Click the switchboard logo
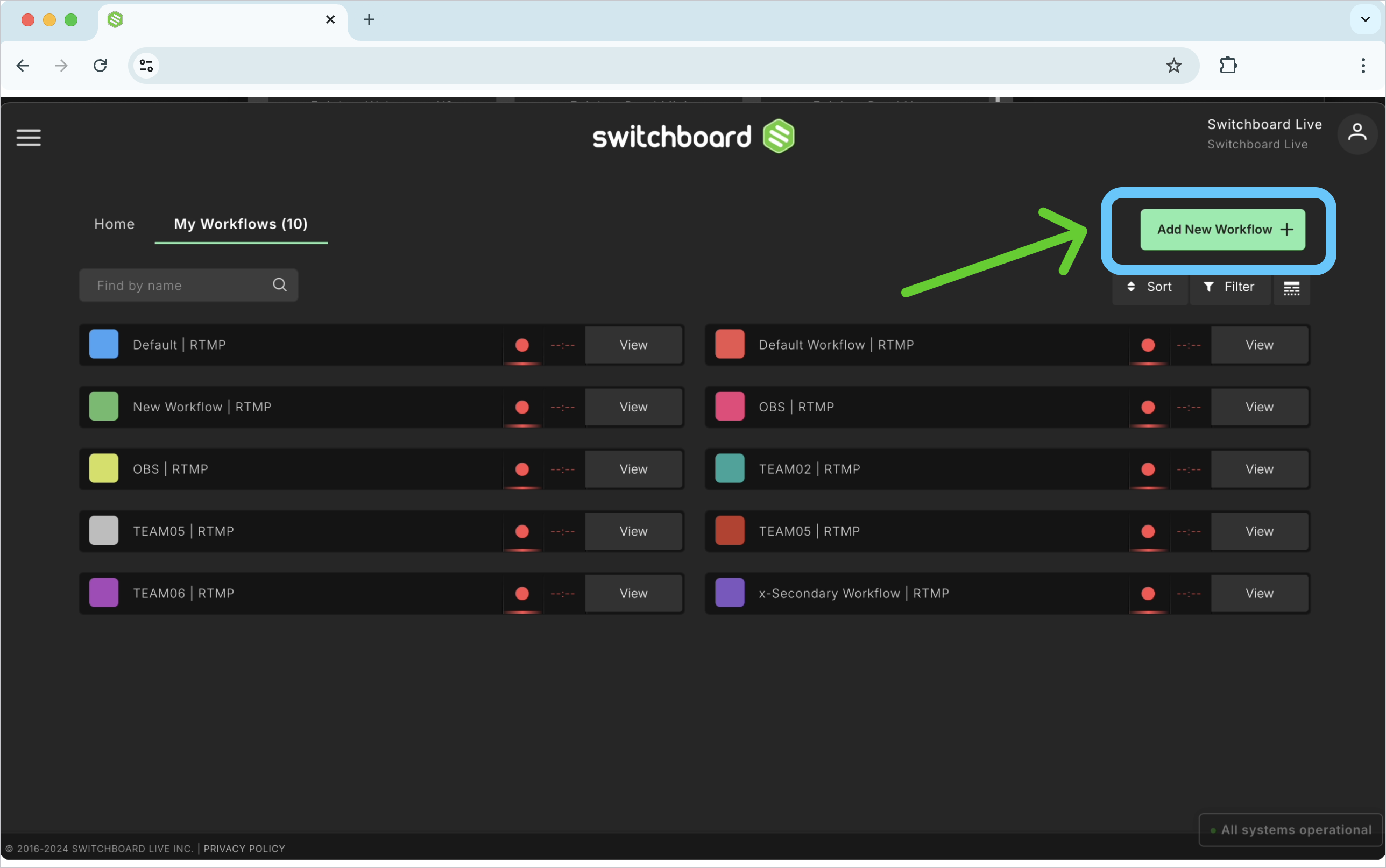 [x=694, y=137]
